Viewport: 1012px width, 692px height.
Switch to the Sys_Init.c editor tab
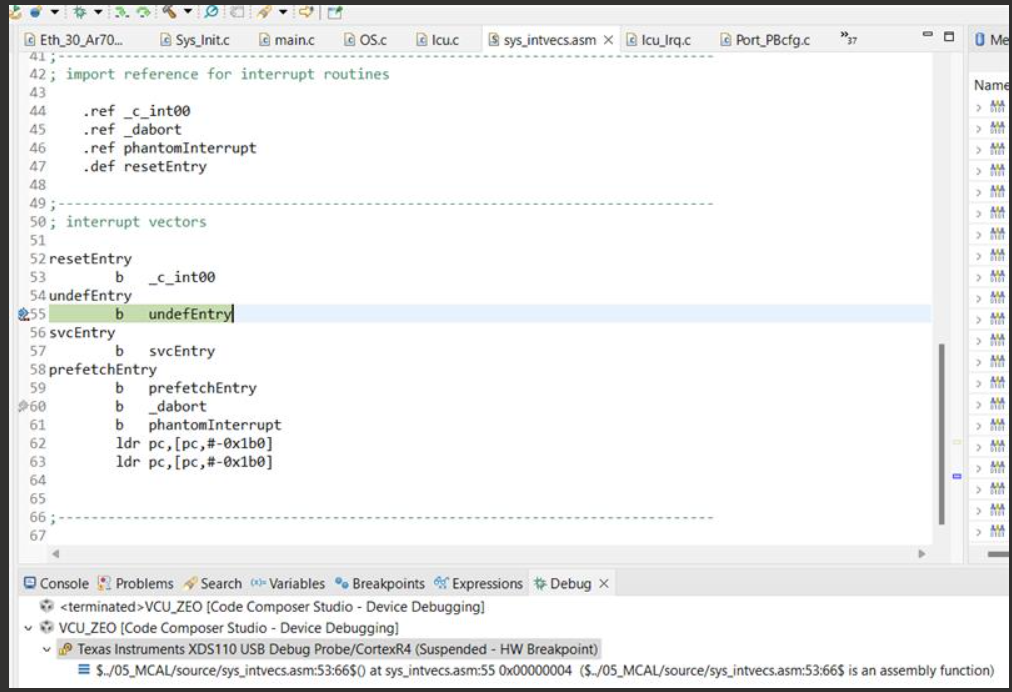click(x=194, y=40)
